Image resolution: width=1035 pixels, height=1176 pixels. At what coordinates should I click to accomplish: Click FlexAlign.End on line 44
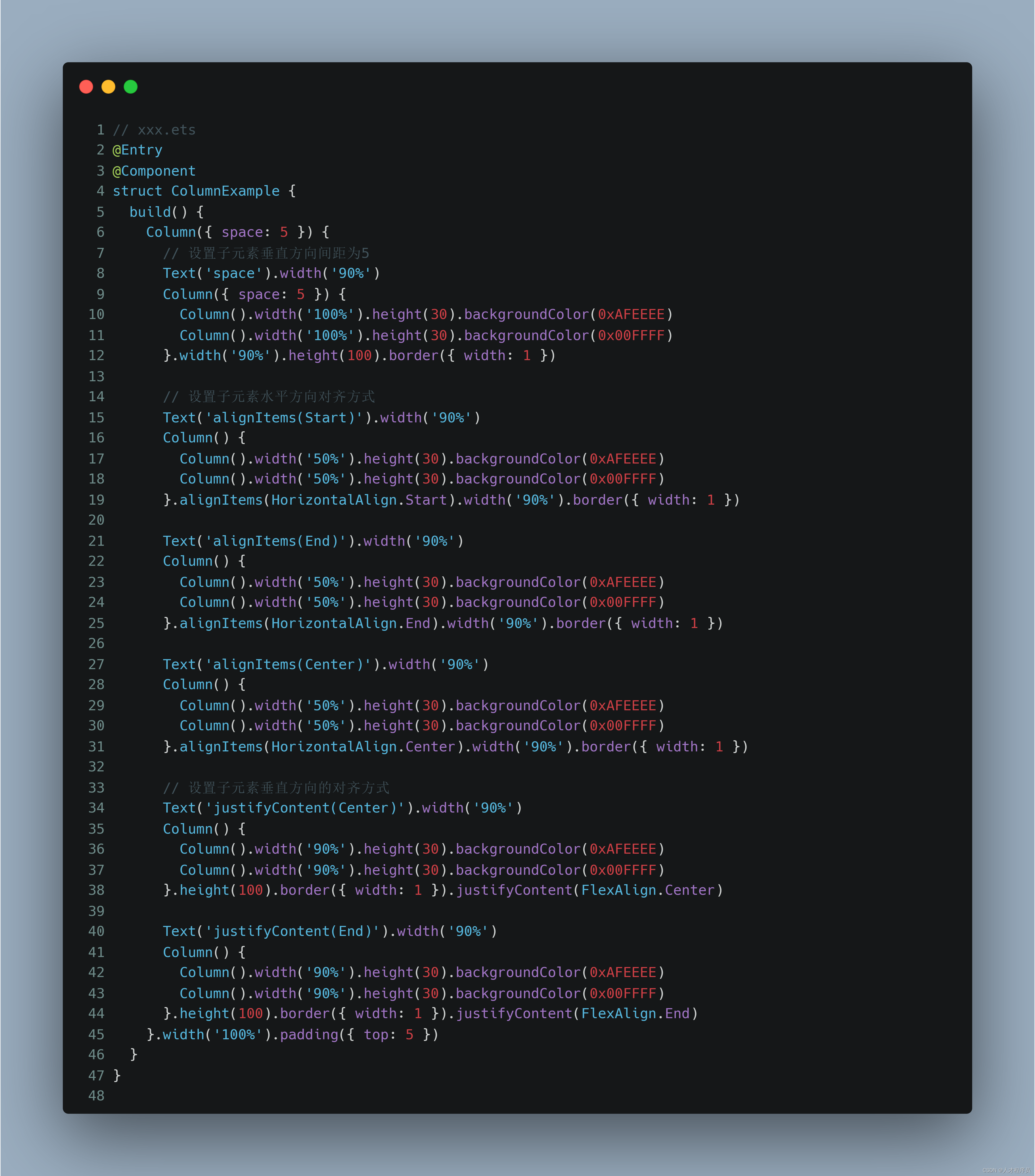pos(635,1014)
